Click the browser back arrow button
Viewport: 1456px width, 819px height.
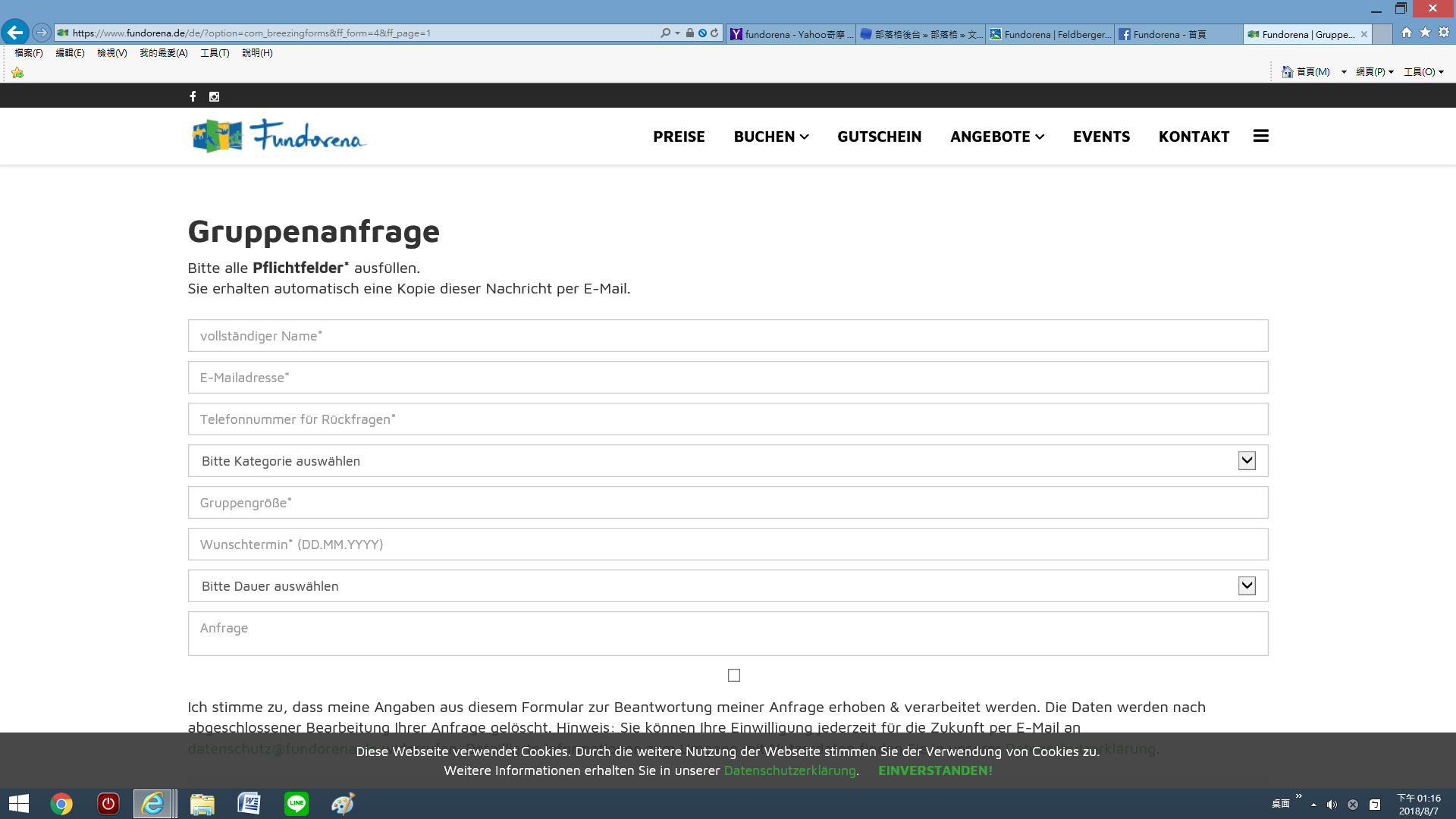[x=14, y=33]
